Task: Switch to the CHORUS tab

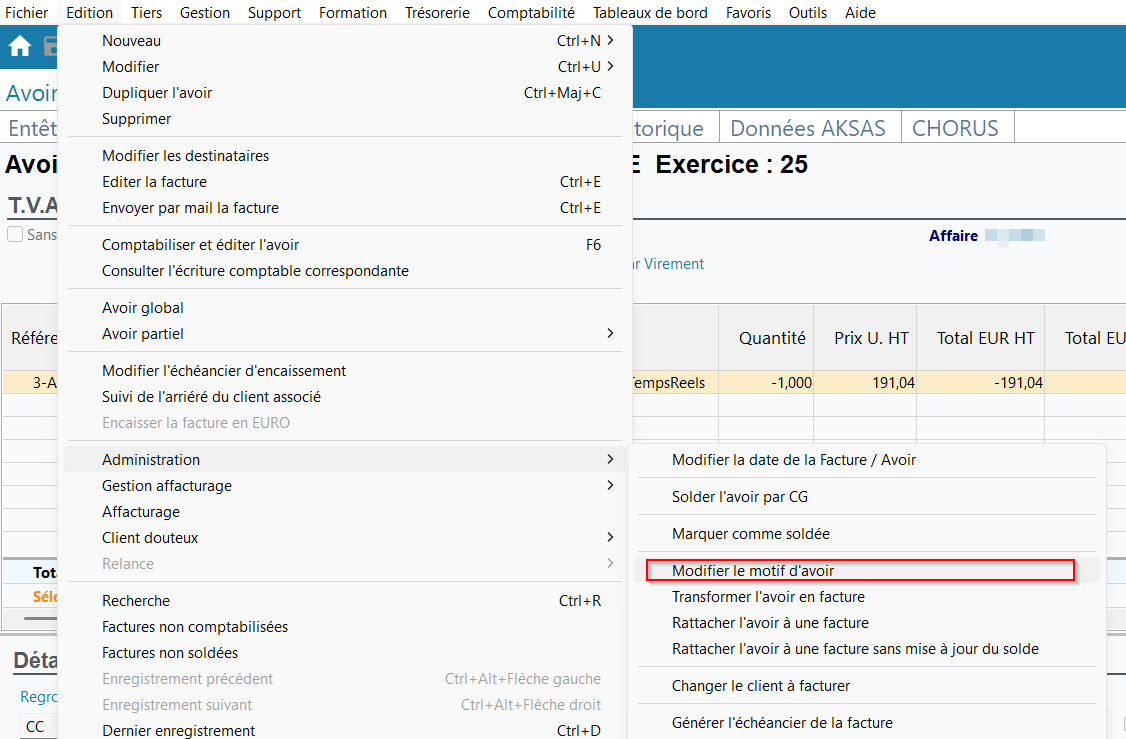Action: coord(955,129)
